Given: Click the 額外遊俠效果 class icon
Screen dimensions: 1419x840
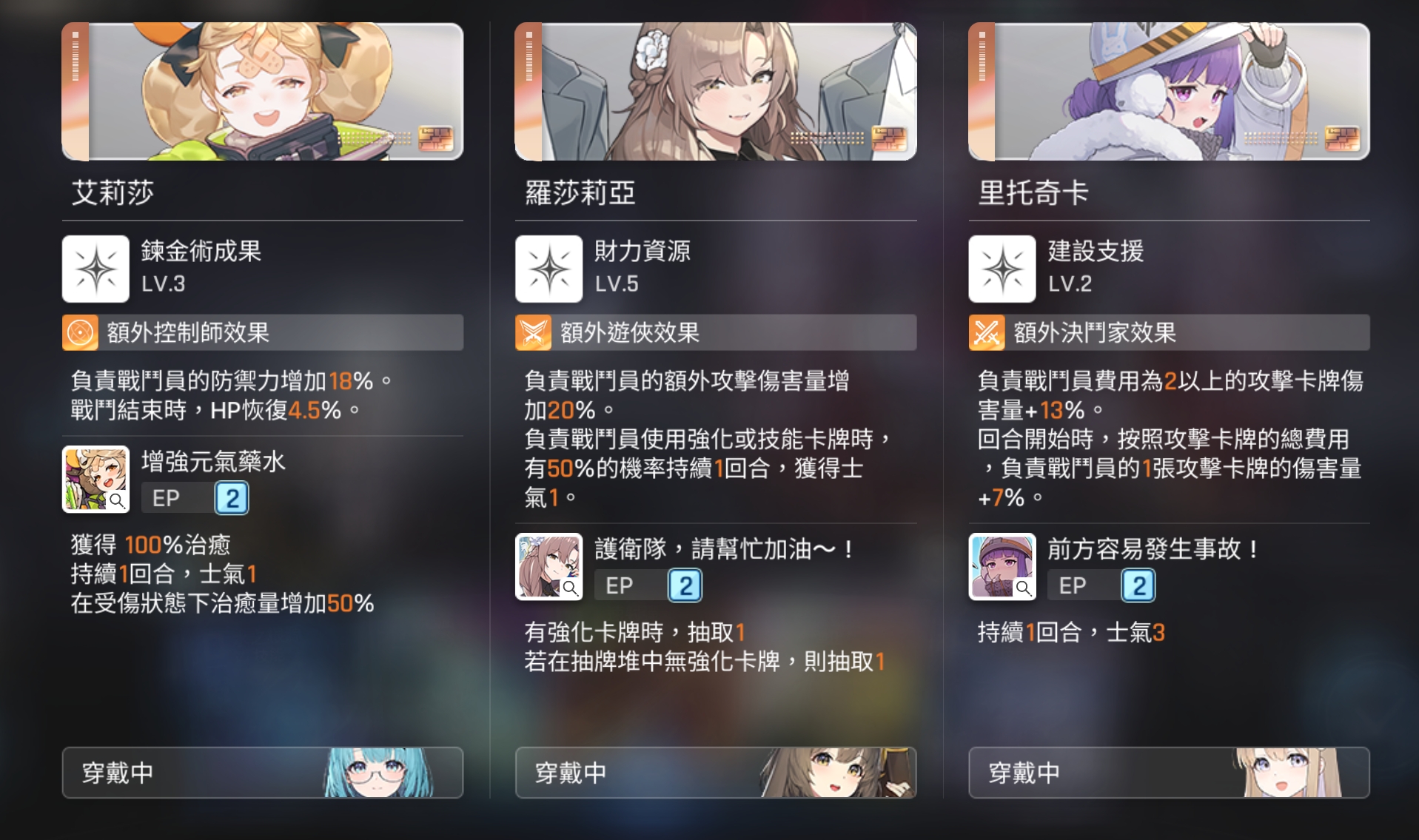Looking at the screenshot, I should click(x=533, y=332).
